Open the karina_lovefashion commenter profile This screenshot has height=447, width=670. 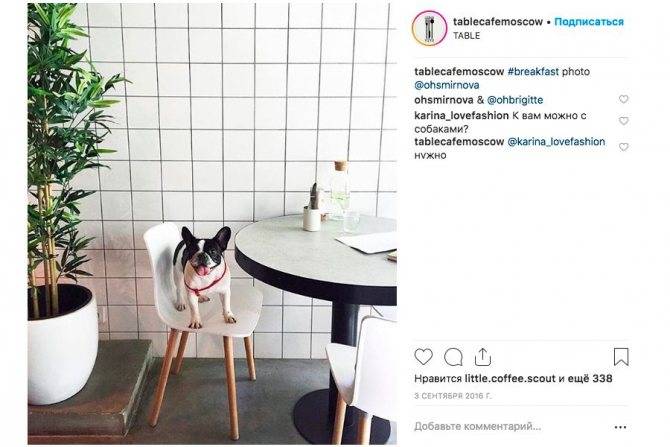[x=461, y=116]
